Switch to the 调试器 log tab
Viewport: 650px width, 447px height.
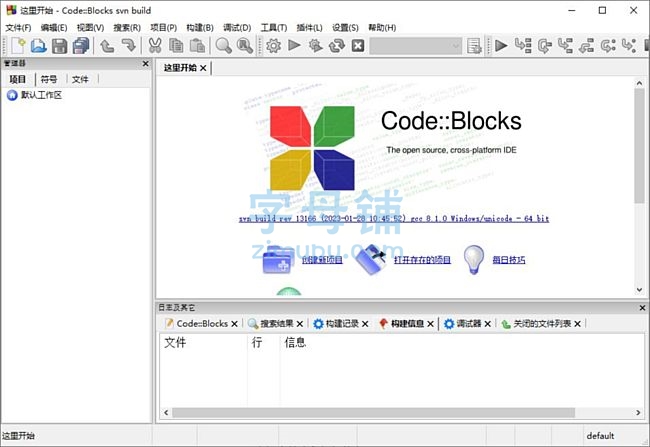[x=469, y=324]
